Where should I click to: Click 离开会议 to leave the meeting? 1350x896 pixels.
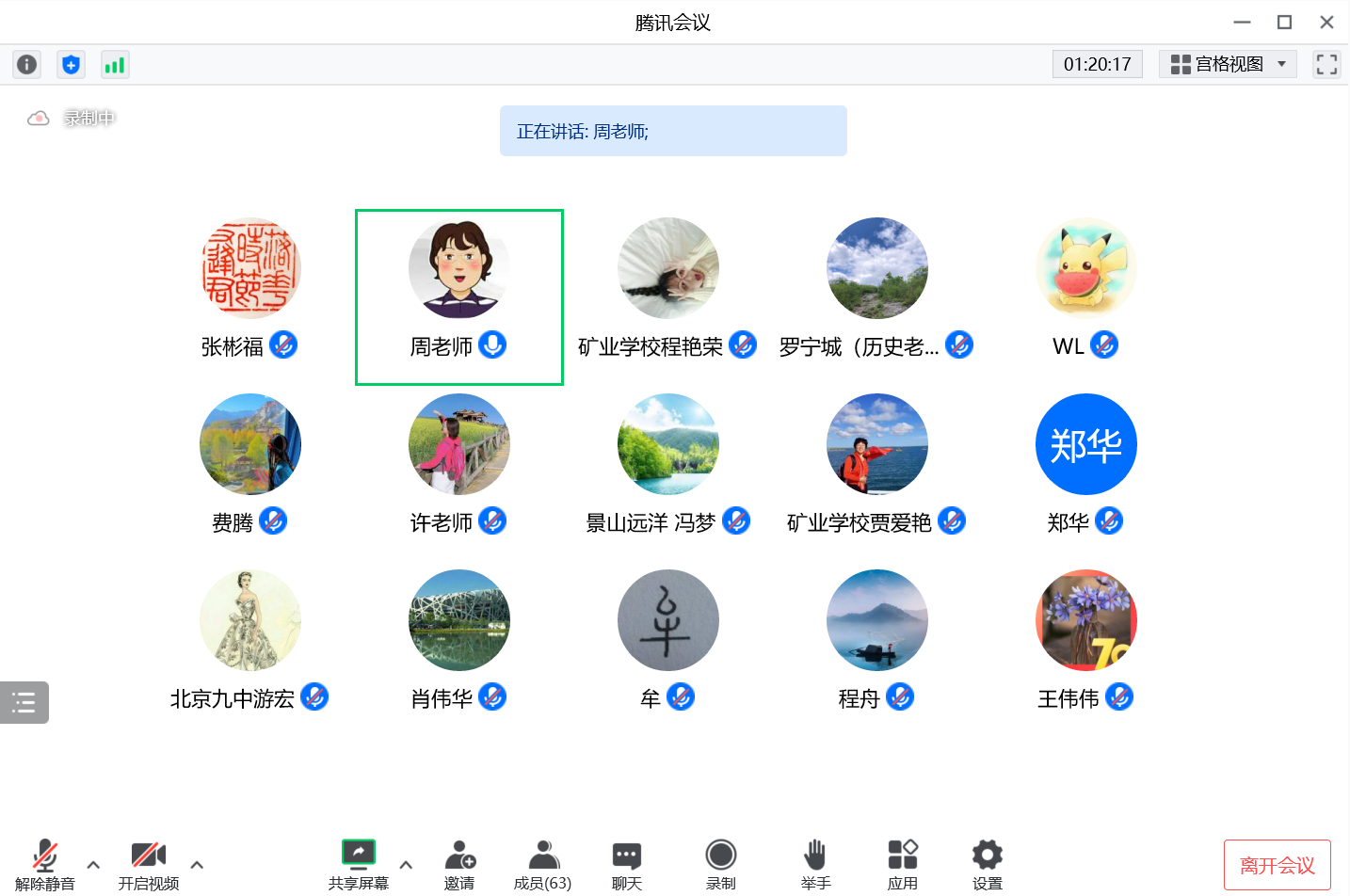tap(1278, 865)
